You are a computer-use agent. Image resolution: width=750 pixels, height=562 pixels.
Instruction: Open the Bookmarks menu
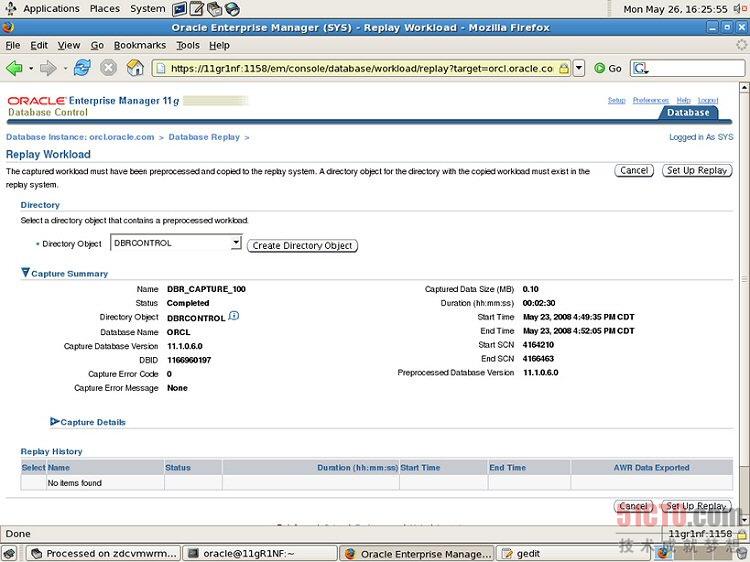point(139,45)
